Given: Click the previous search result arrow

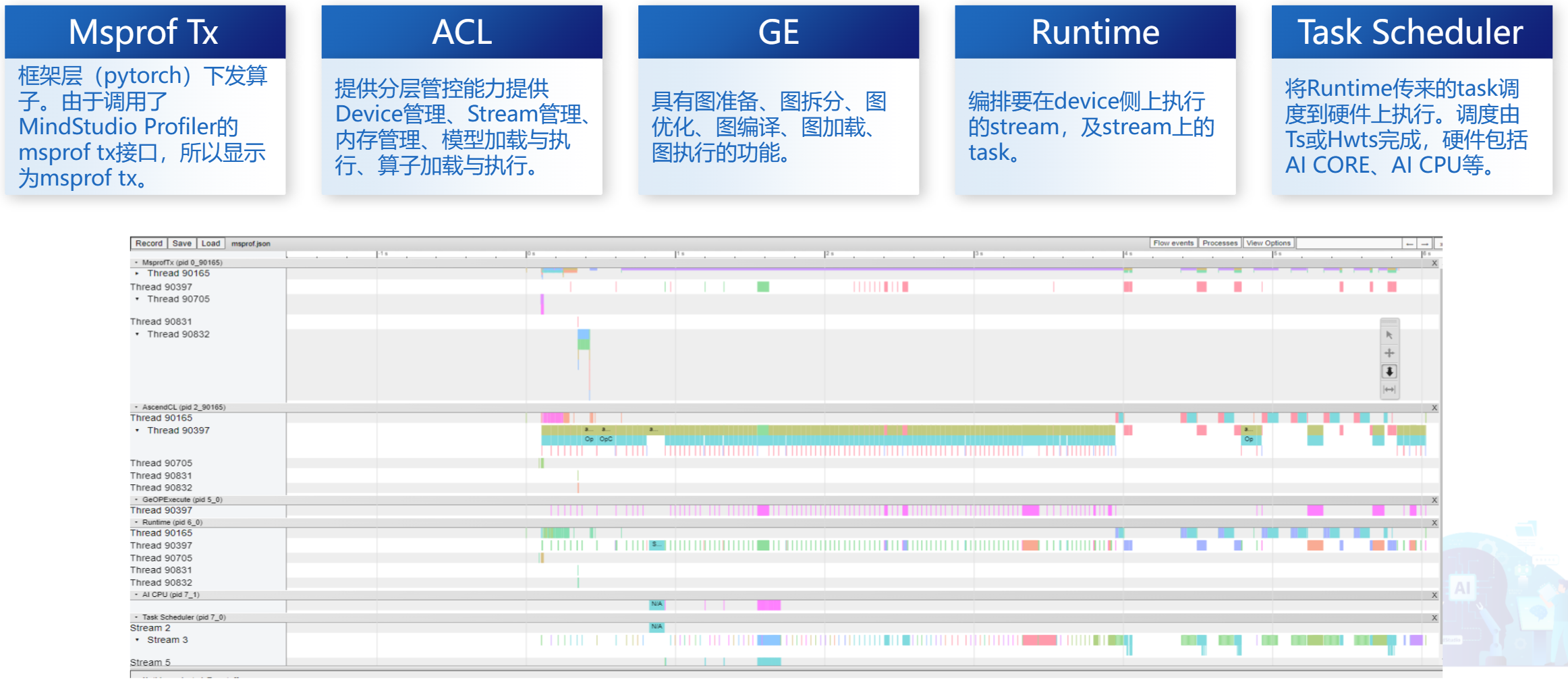Looking at the screenshot, I should (x=1409, y=244).
